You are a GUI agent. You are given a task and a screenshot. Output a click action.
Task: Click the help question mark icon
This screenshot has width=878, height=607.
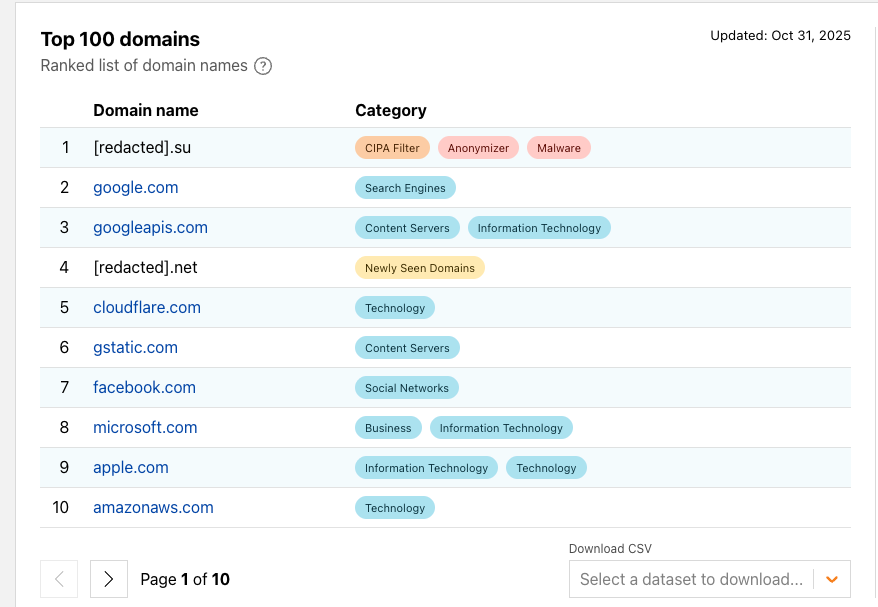tap(263, 66)
